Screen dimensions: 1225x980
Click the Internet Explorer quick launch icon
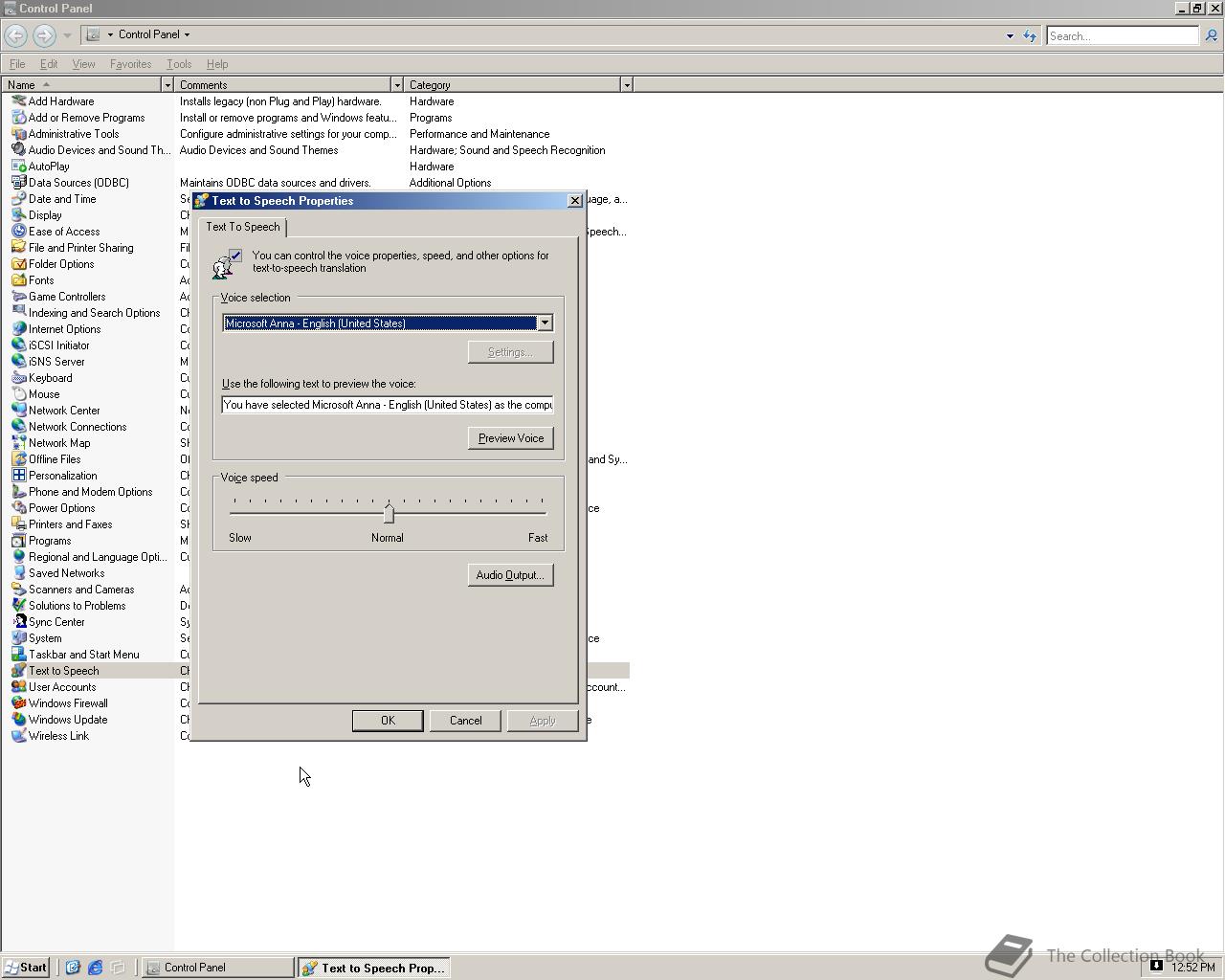pyautogui.click(x=95, y=968)
